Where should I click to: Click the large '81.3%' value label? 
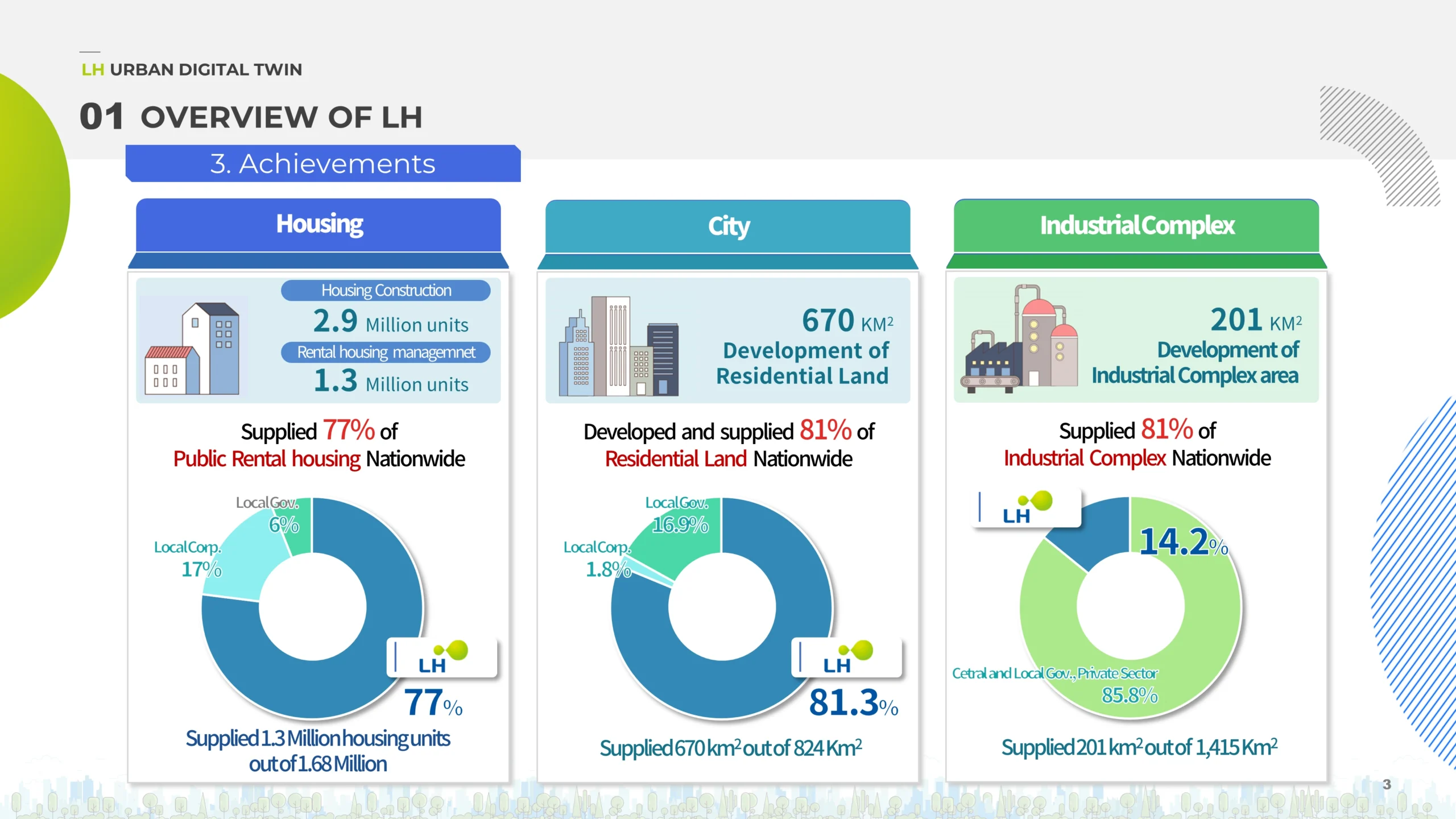(854, 703)
